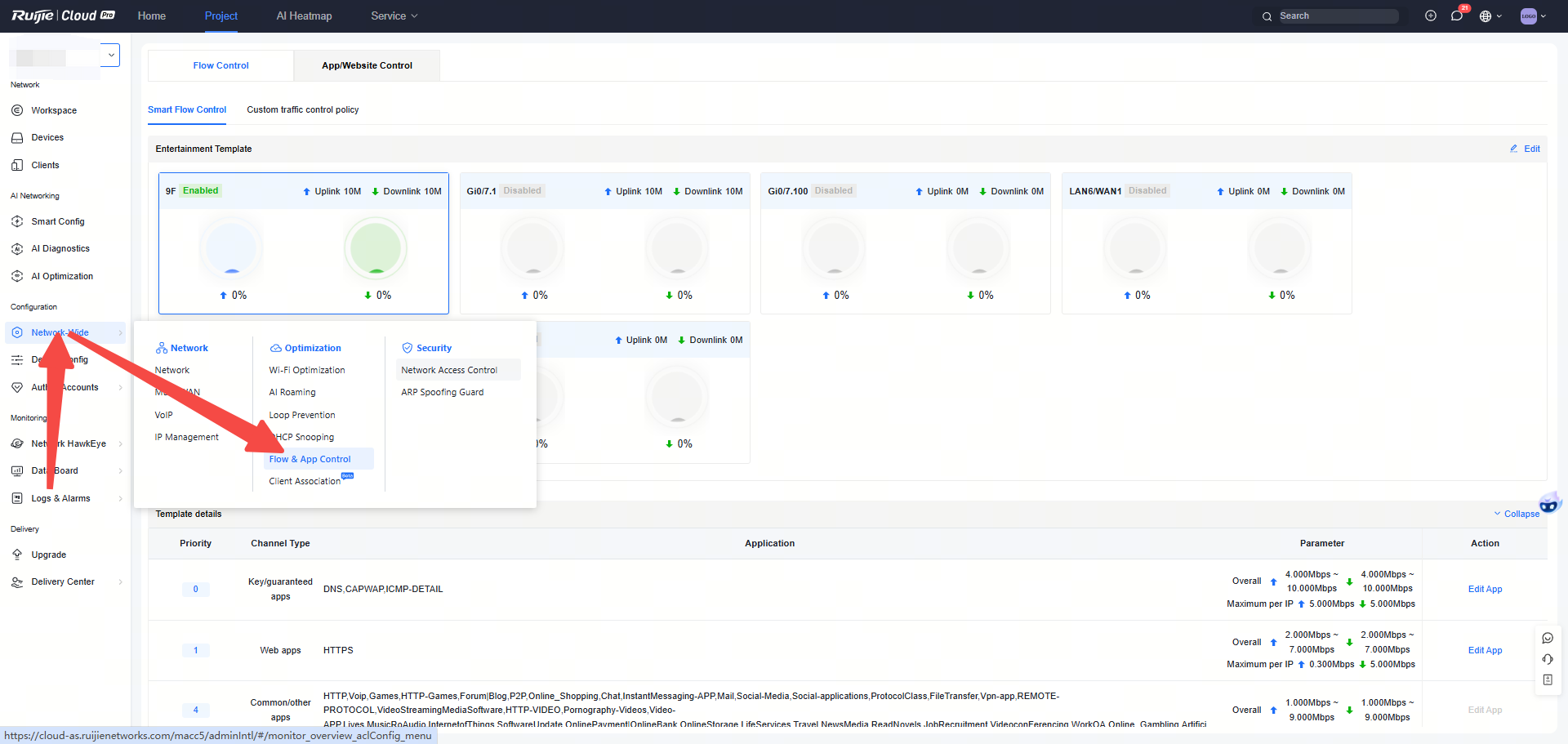This screenshot has width=1568, height=744.
Task: Expand the Service menu in top bar
Action: tap(394, 16)
